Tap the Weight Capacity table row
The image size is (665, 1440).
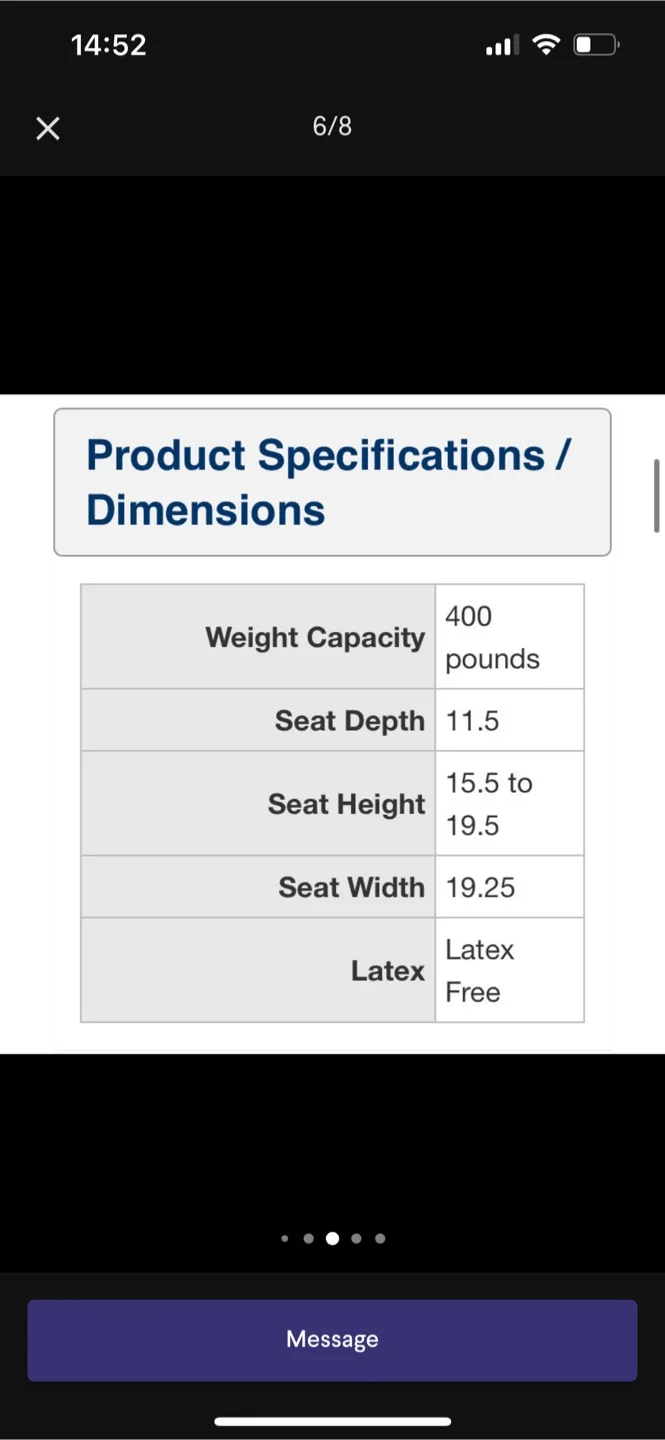(x=331, y=637)
